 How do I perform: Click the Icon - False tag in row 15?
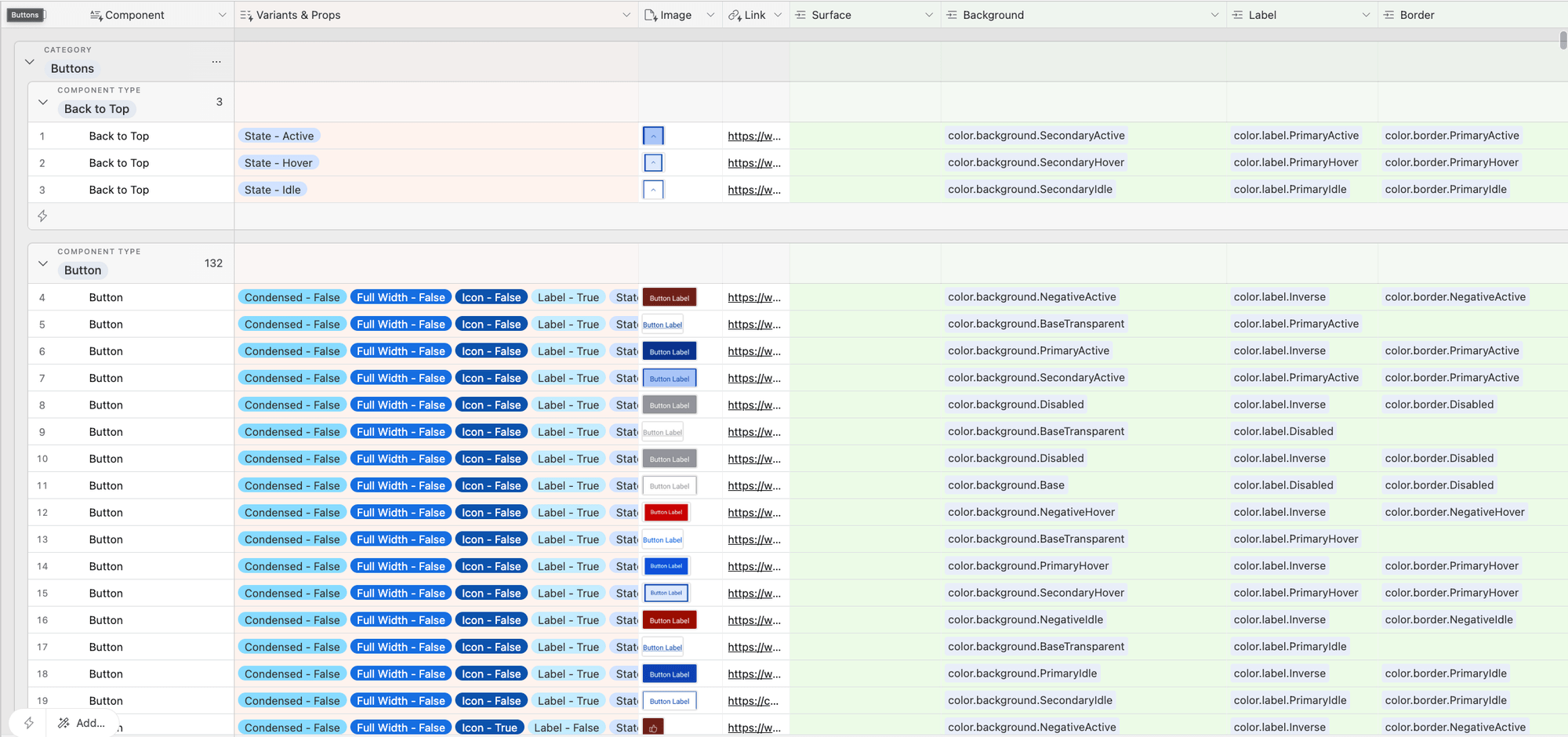click(x=492, y=593)
